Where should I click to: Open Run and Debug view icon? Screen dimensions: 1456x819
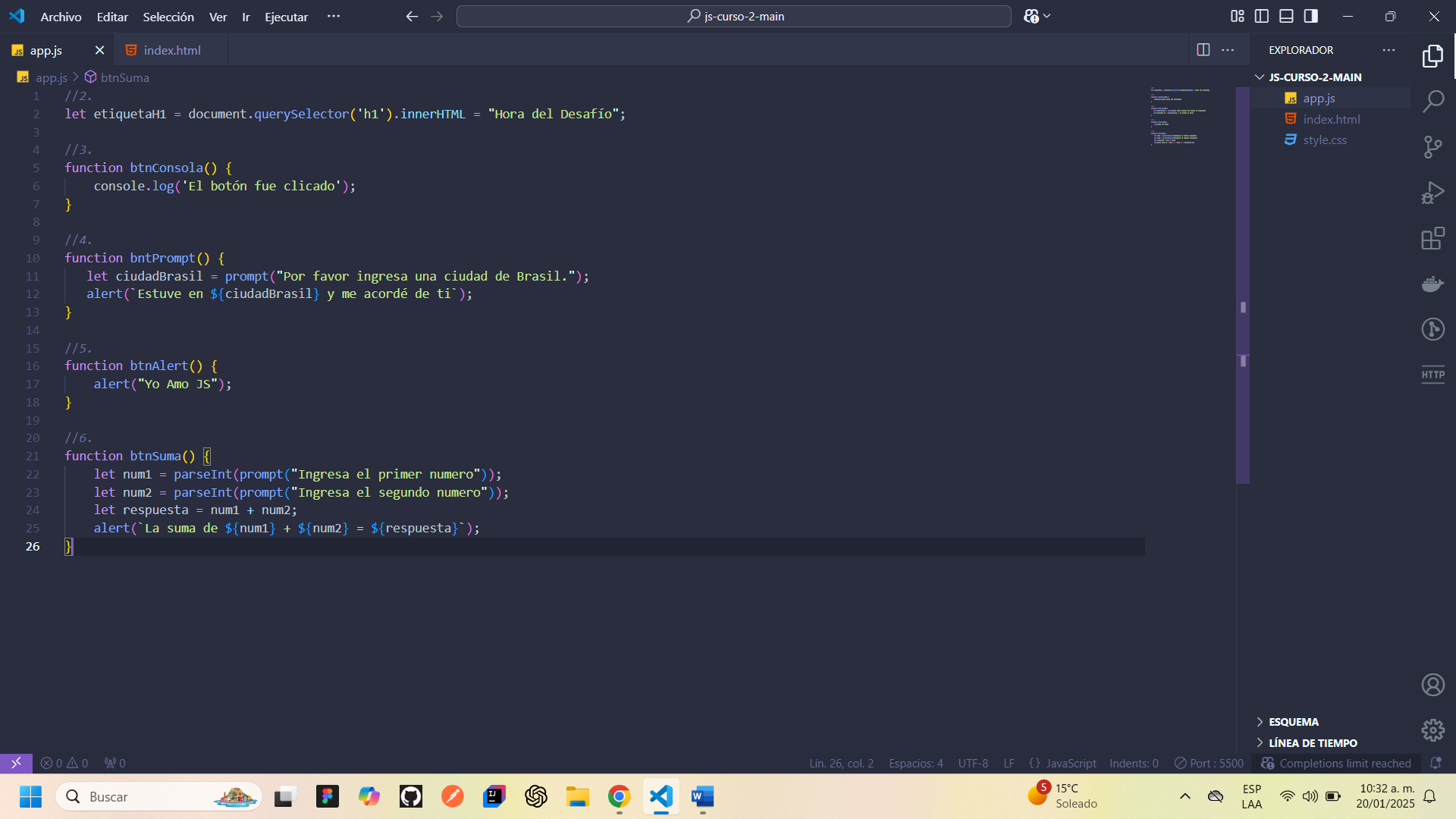tap(1432, 193)
